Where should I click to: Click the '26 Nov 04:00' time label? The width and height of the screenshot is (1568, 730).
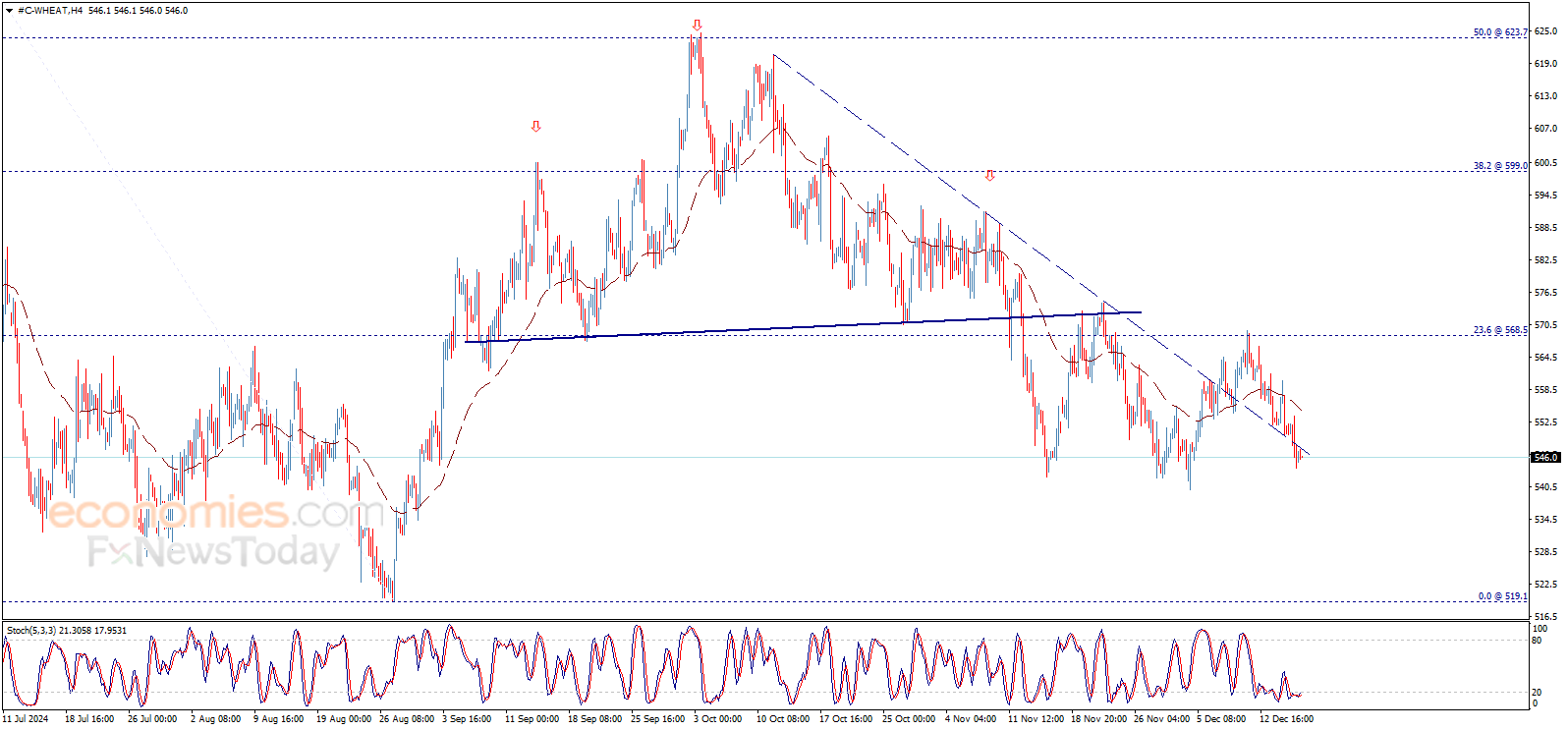1161,719
